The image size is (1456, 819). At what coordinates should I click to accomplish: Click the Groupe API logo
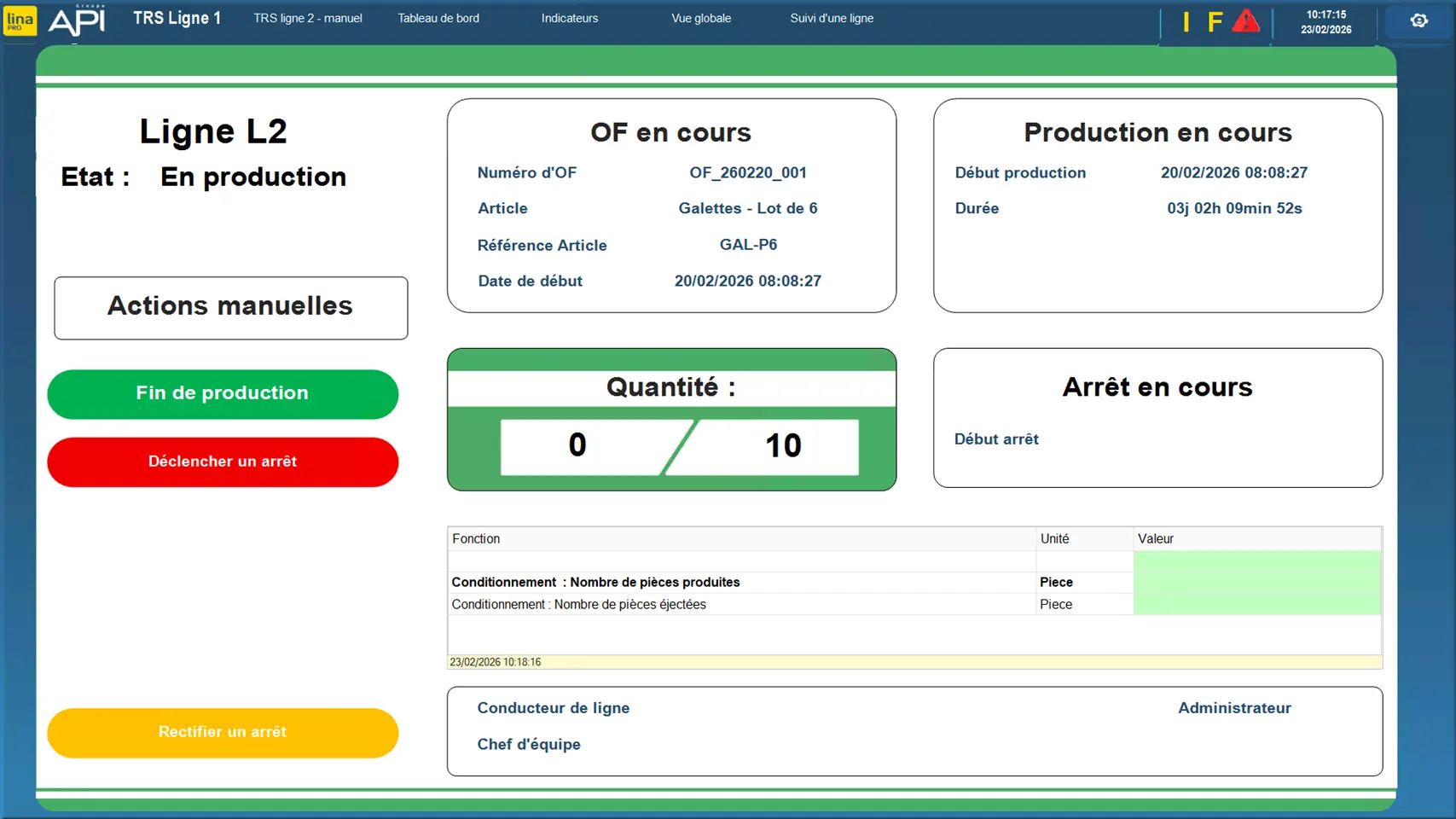(x=77, y=20)
